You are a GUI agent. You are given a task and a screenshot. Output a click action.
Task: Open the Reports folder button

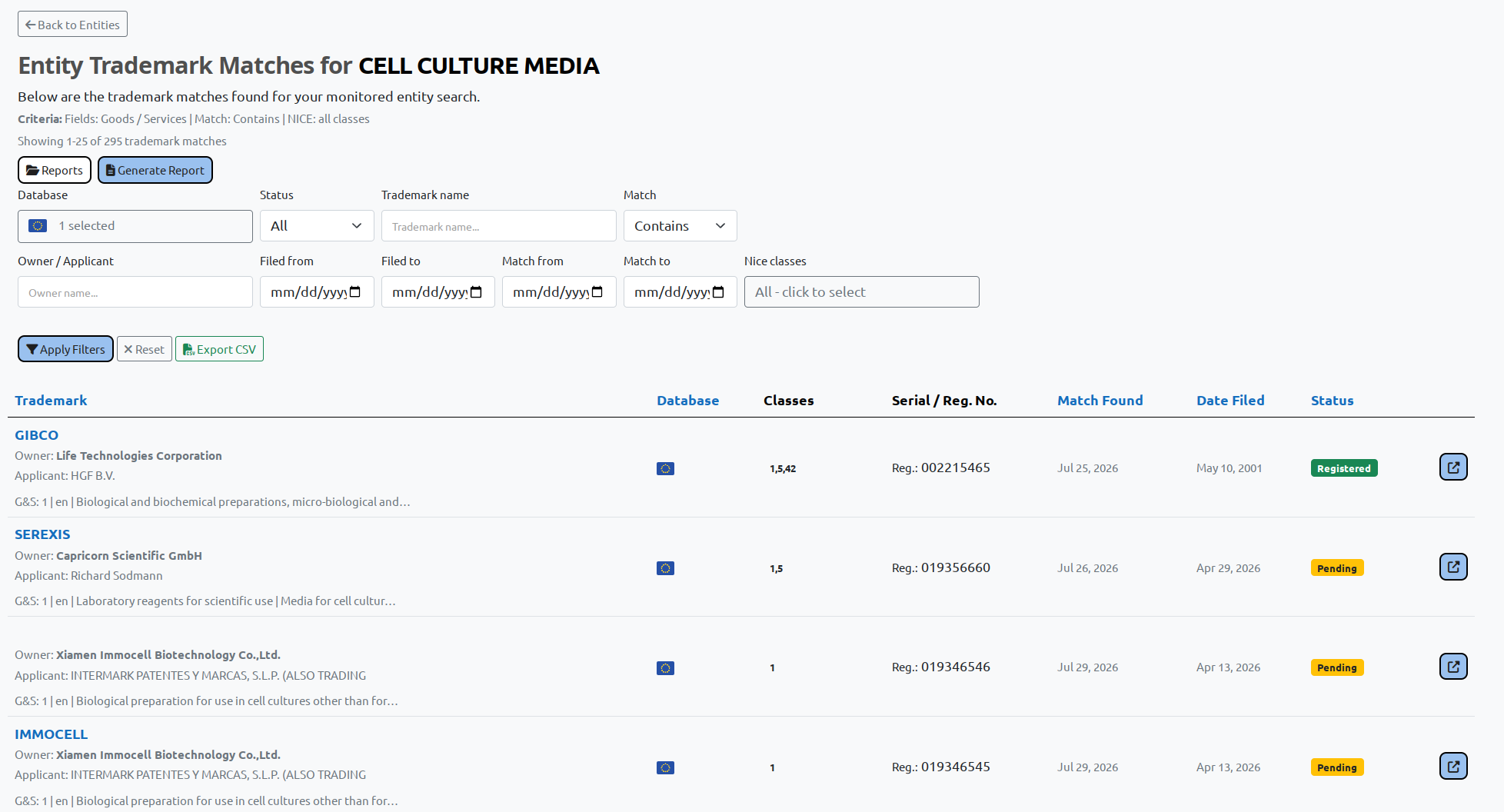(55, 170)
